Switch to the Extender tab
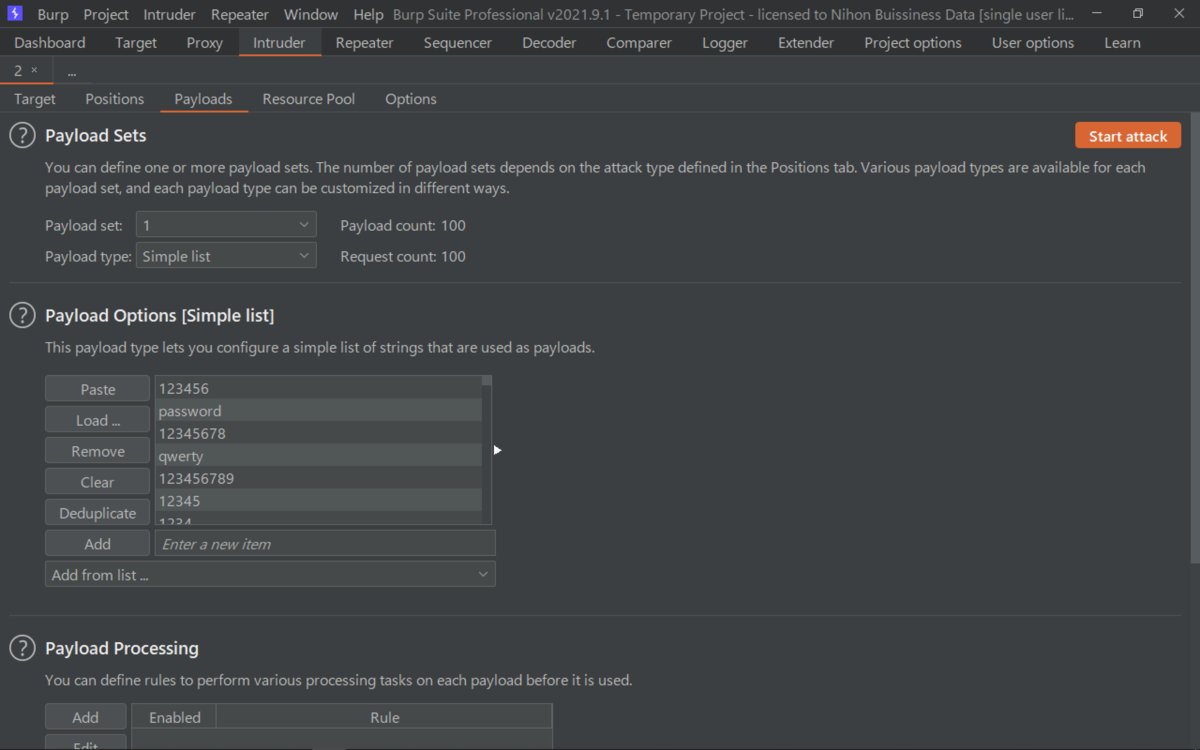Viewport: 1200px width, 750px height. click(x=806, y=43)
